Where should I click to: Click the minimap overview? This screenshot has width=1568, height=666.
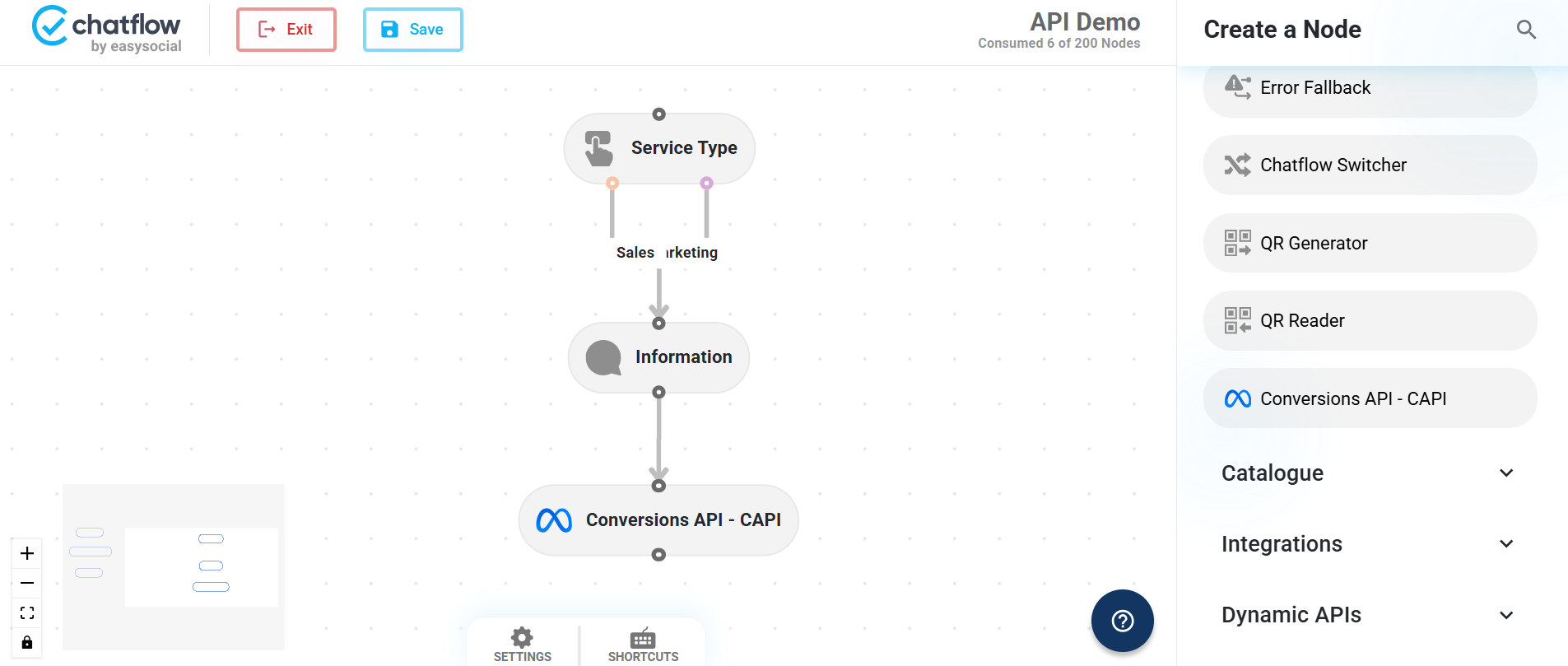coord(174,567)
